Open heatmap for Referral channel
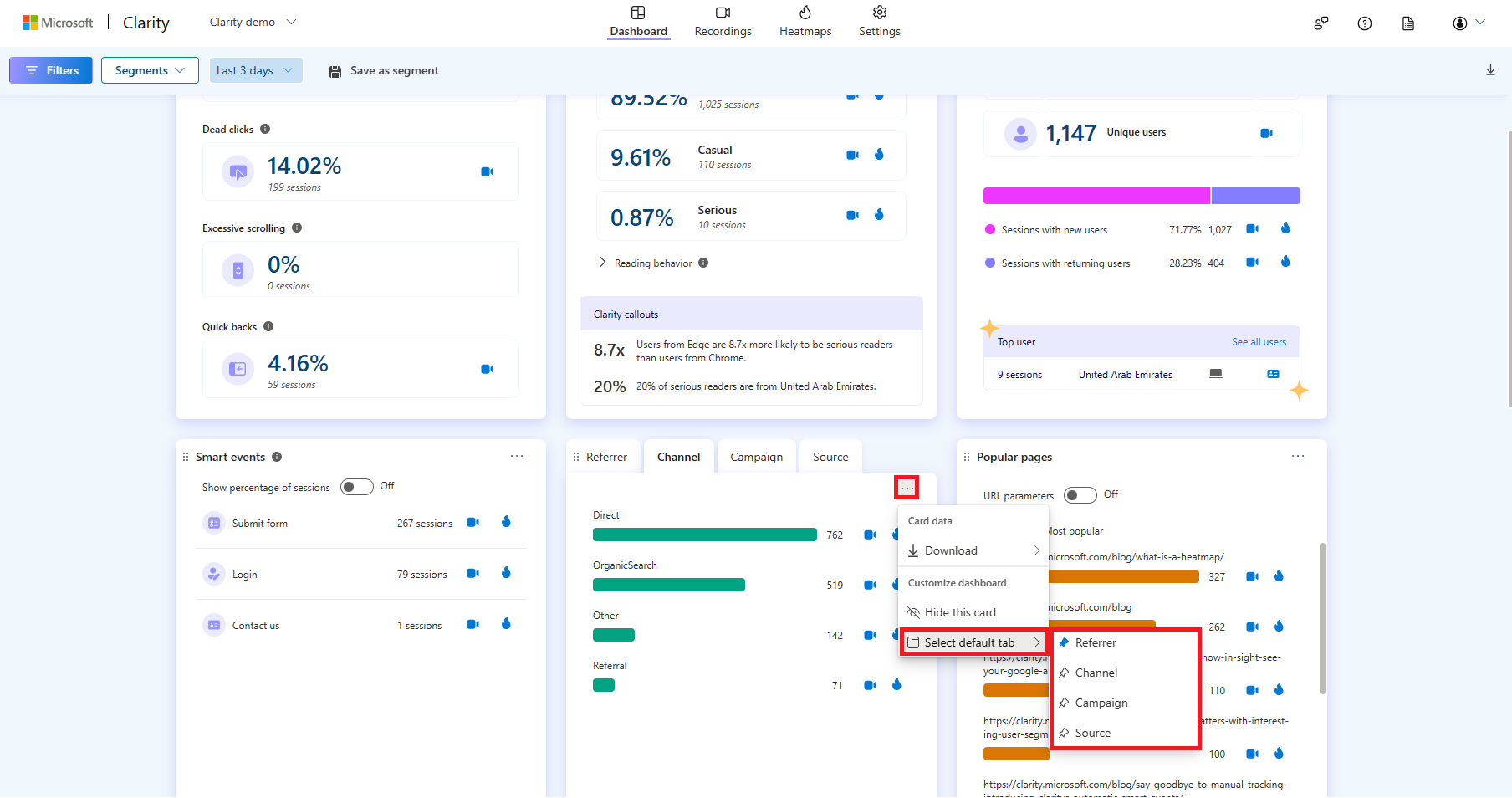 coord(896,684)
